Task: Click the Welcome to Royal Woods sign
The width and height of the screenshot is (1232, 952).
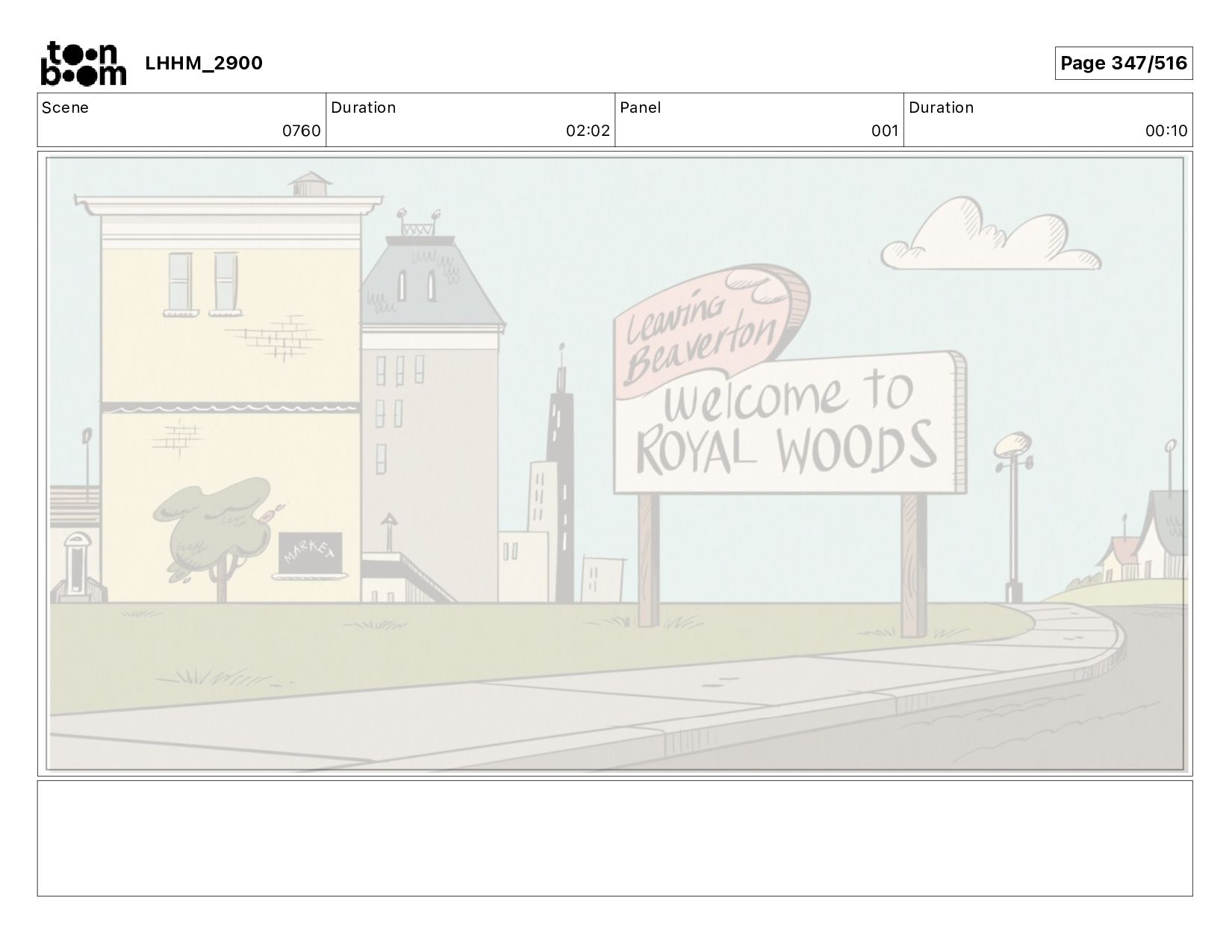Action: [789, 423]
